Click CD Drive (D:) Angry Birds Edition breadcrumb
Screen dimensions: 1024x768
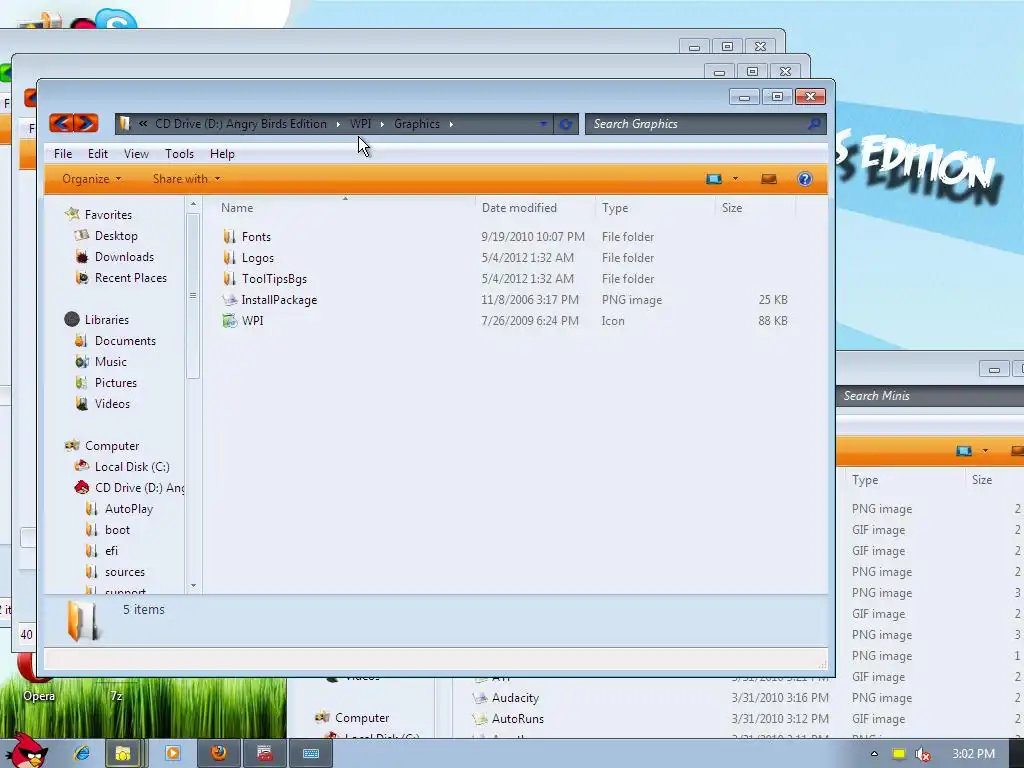pyautogui.click(x=240, y=123)
